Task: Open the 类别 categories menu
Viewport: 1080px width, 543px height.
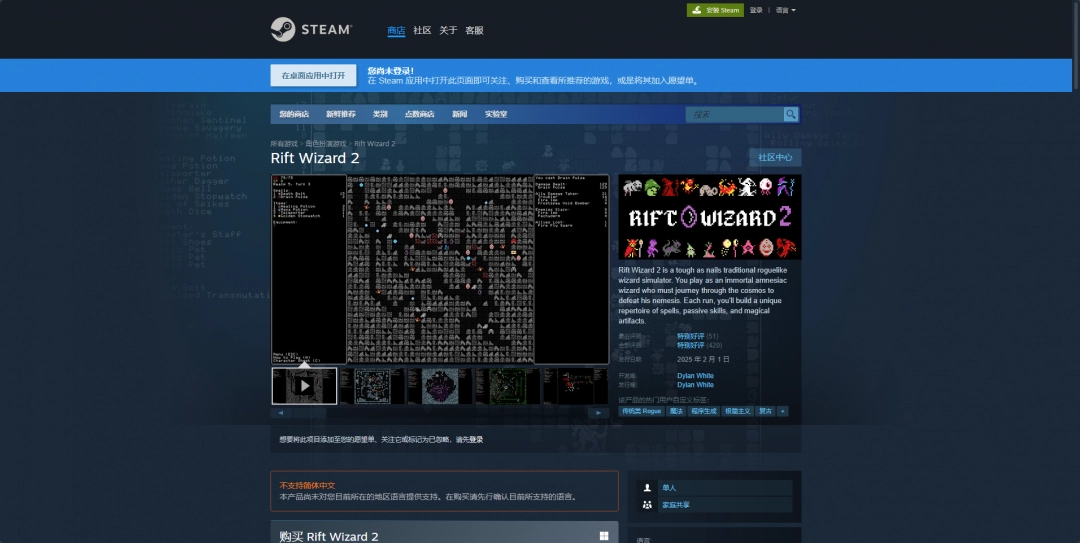Action: pos(380,115)
